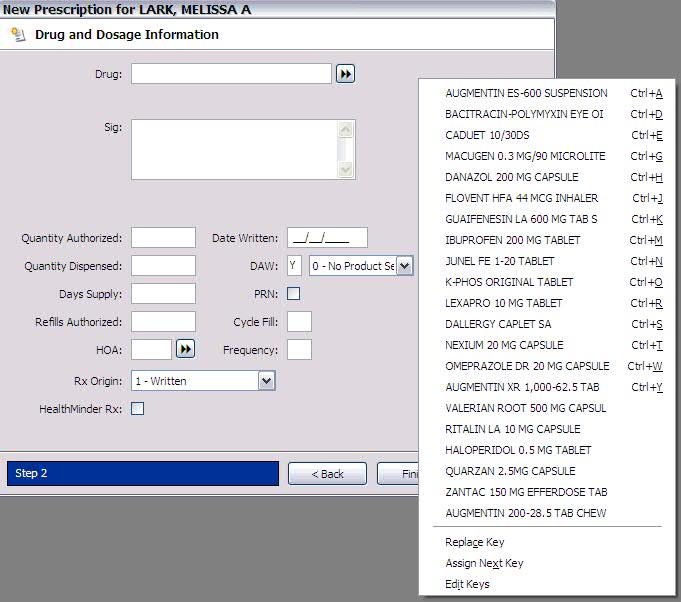
Task: Enable the HealthMinder Rx checkbox
Action: (138, 409)
